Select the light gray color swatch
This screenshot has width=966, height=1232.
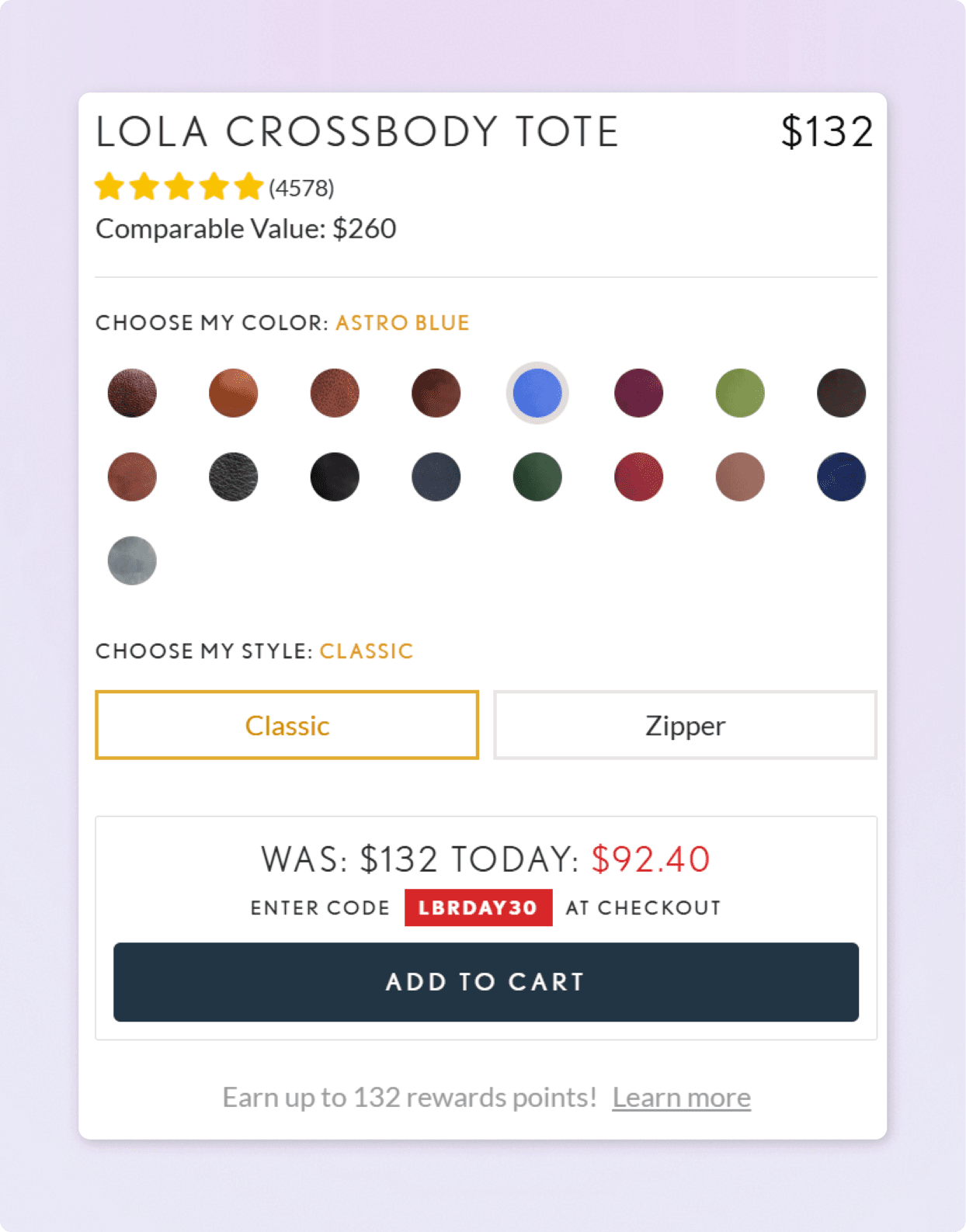point(132,561)
